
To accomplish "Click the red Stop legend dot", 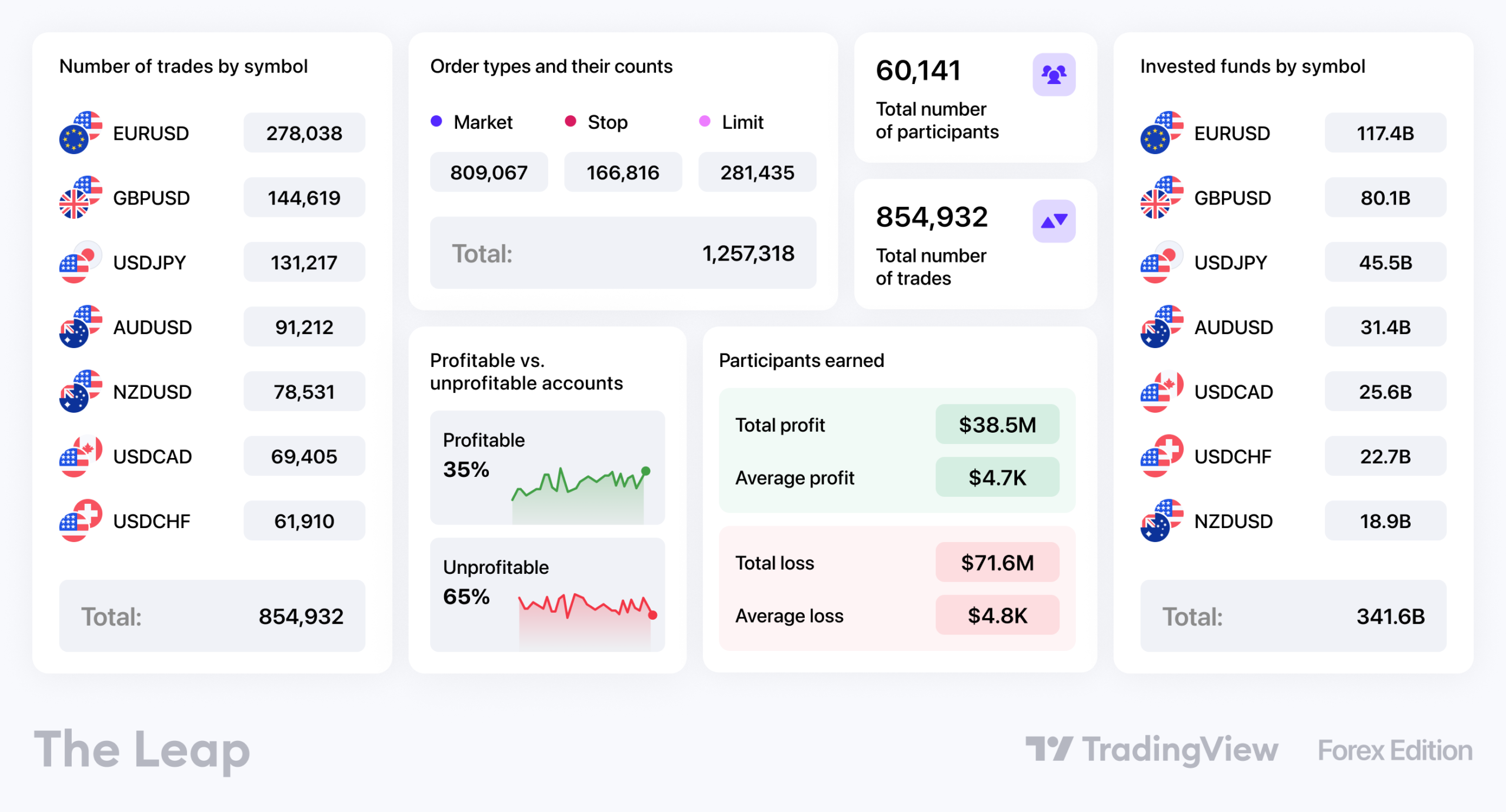I will point(570,121).
